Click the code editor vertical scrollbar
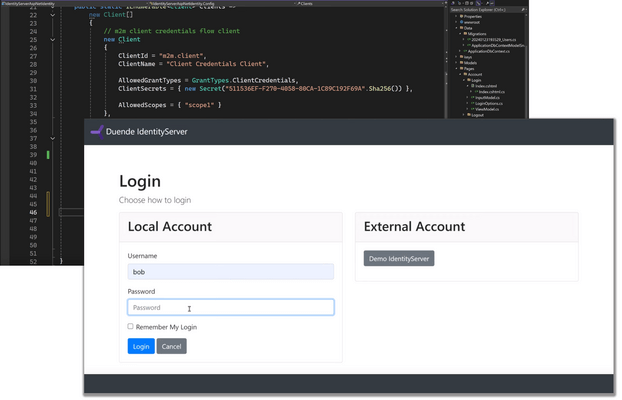This screenshot has height=400, width=622. point(446,62)
